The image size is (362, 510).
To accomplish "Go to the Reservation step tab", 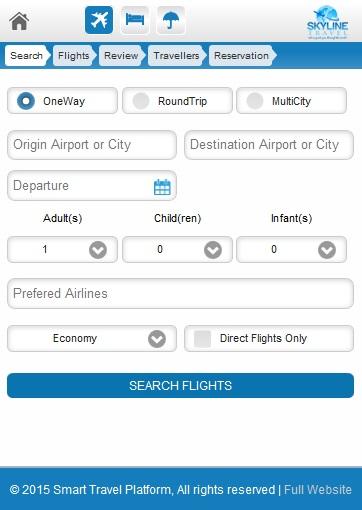I will (x=242, y=55).
